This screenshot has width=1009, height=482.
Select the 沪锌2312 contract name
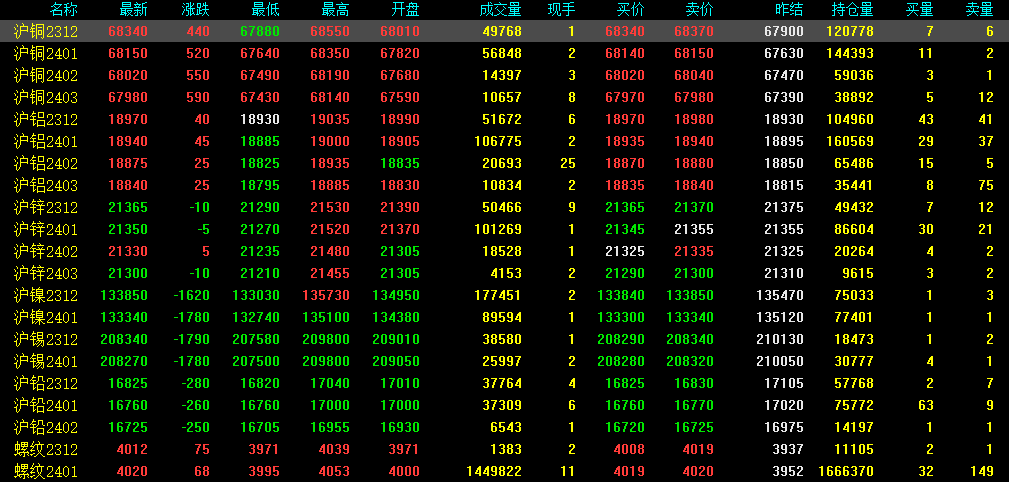(46, 207)
